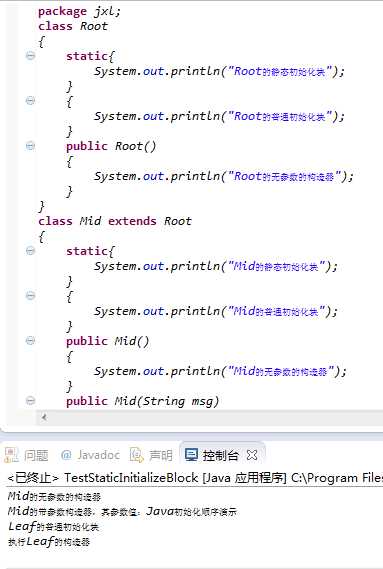Click the 'static{' keyword in class Root
383x569 pixels.
point(90,56)
